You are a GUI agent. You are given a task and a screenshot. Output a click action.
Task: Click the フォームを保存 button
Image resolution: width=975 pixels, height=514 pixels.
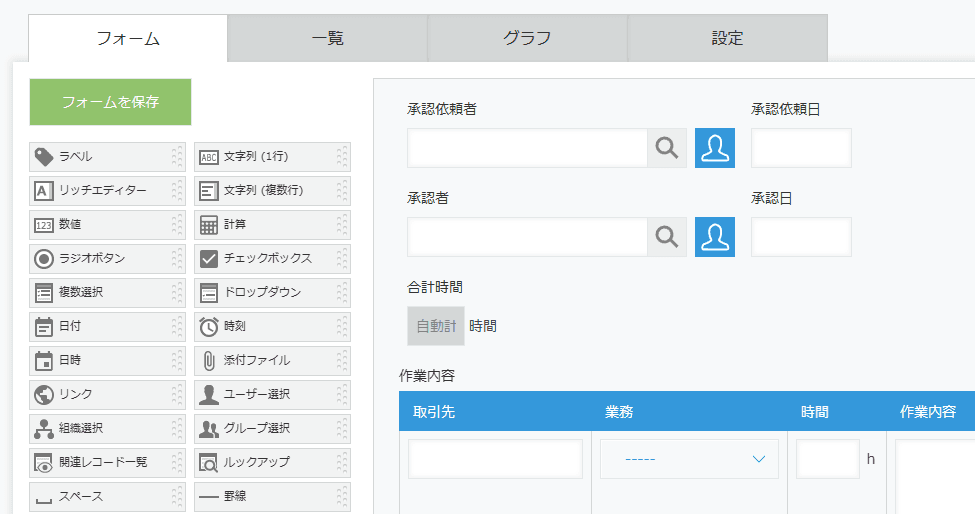110,102
